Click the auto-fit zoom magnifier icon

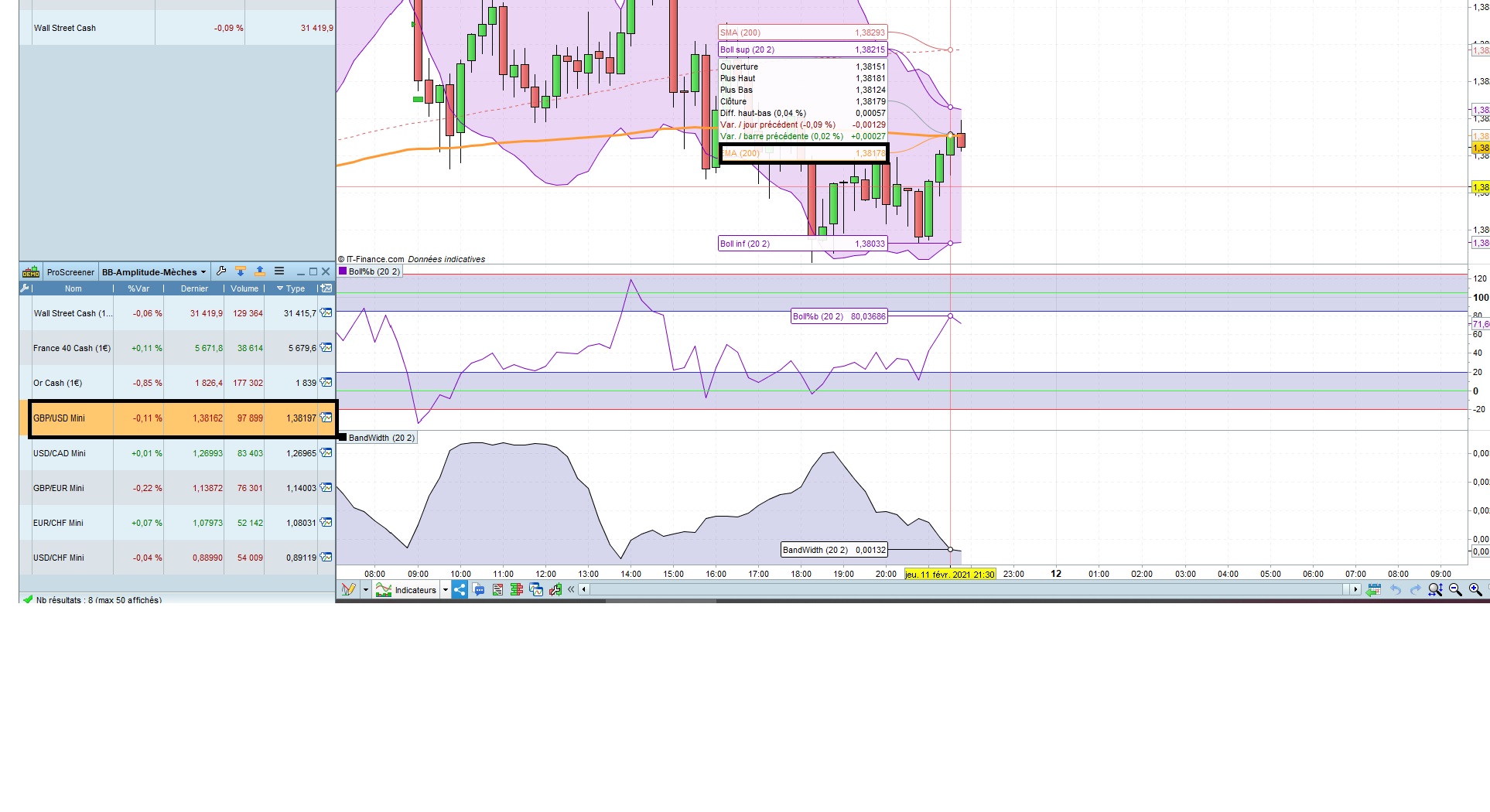(1435, 589)
